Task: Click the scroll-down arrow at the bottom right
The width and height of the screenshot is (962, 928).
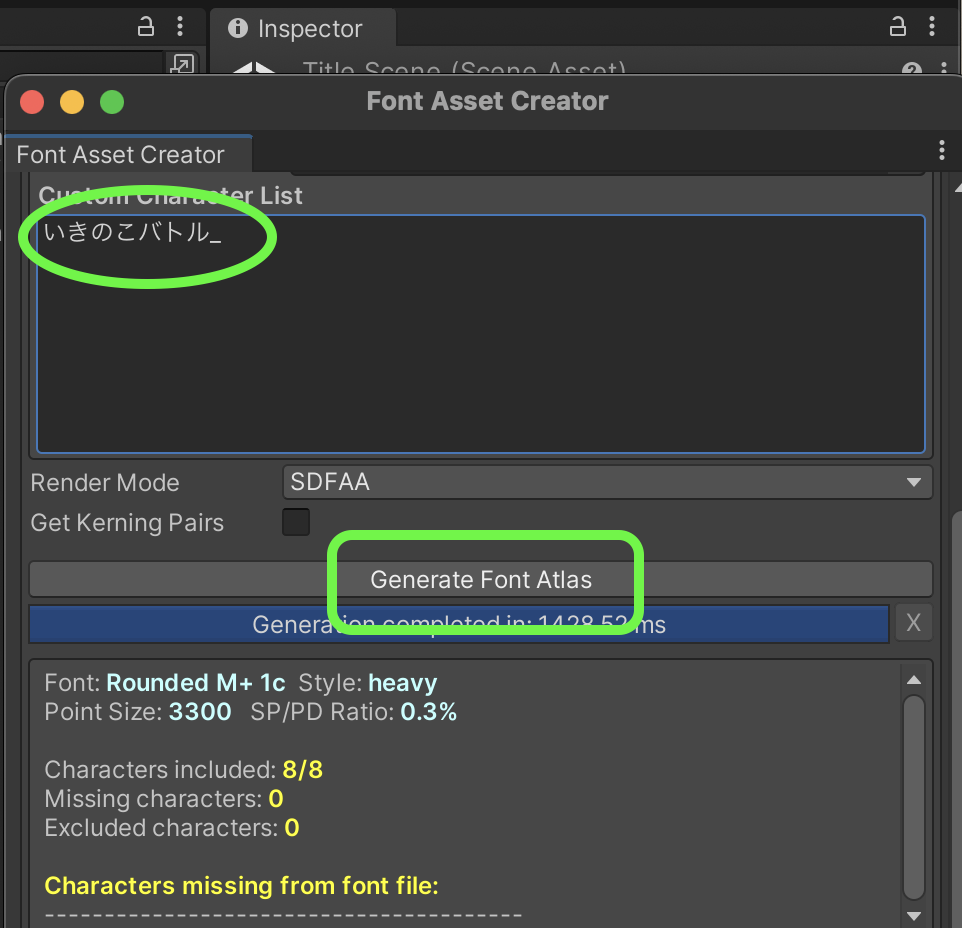Action: 913,914
